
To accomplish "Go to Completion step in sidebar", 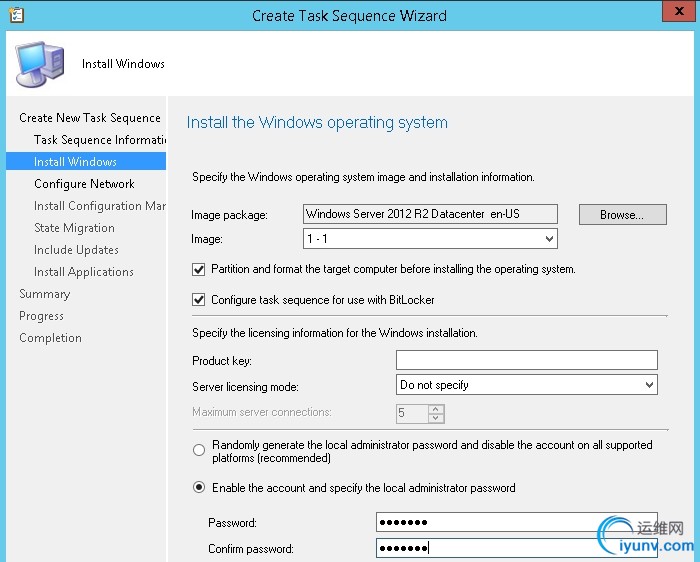I will pos(50,337).
